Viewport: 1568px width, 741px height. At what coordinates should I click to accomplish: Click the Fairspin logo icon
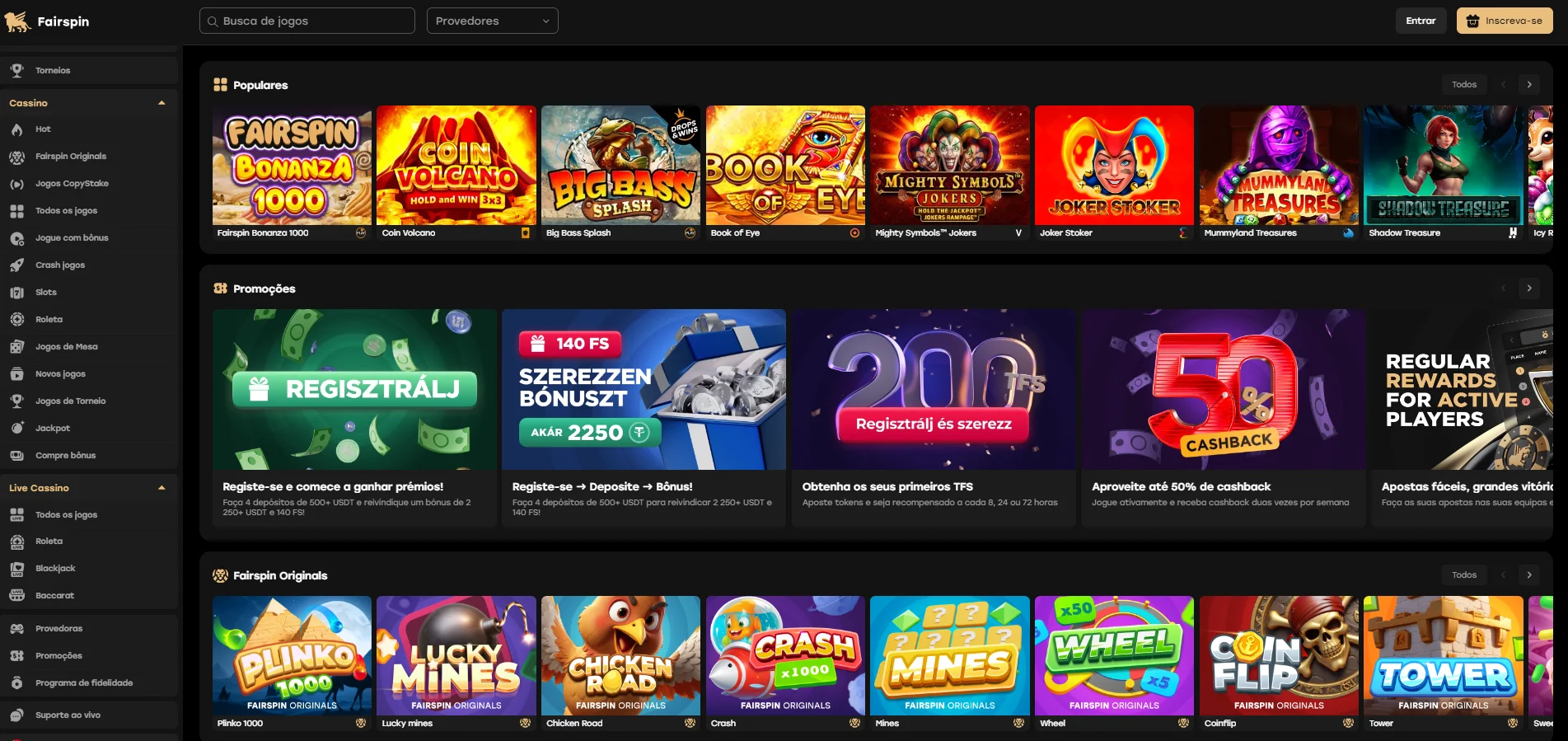[x=17, y=21]
